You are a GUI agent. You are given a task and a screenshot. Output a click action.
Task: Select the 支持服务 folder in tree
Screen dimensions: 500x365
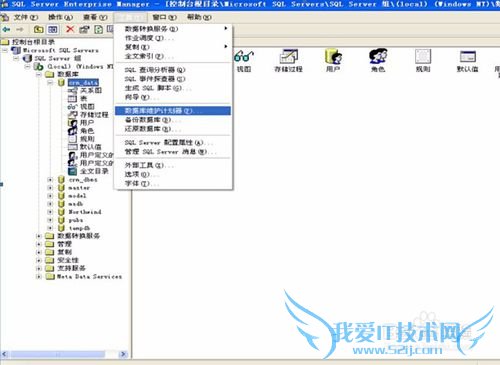(71, 268)
